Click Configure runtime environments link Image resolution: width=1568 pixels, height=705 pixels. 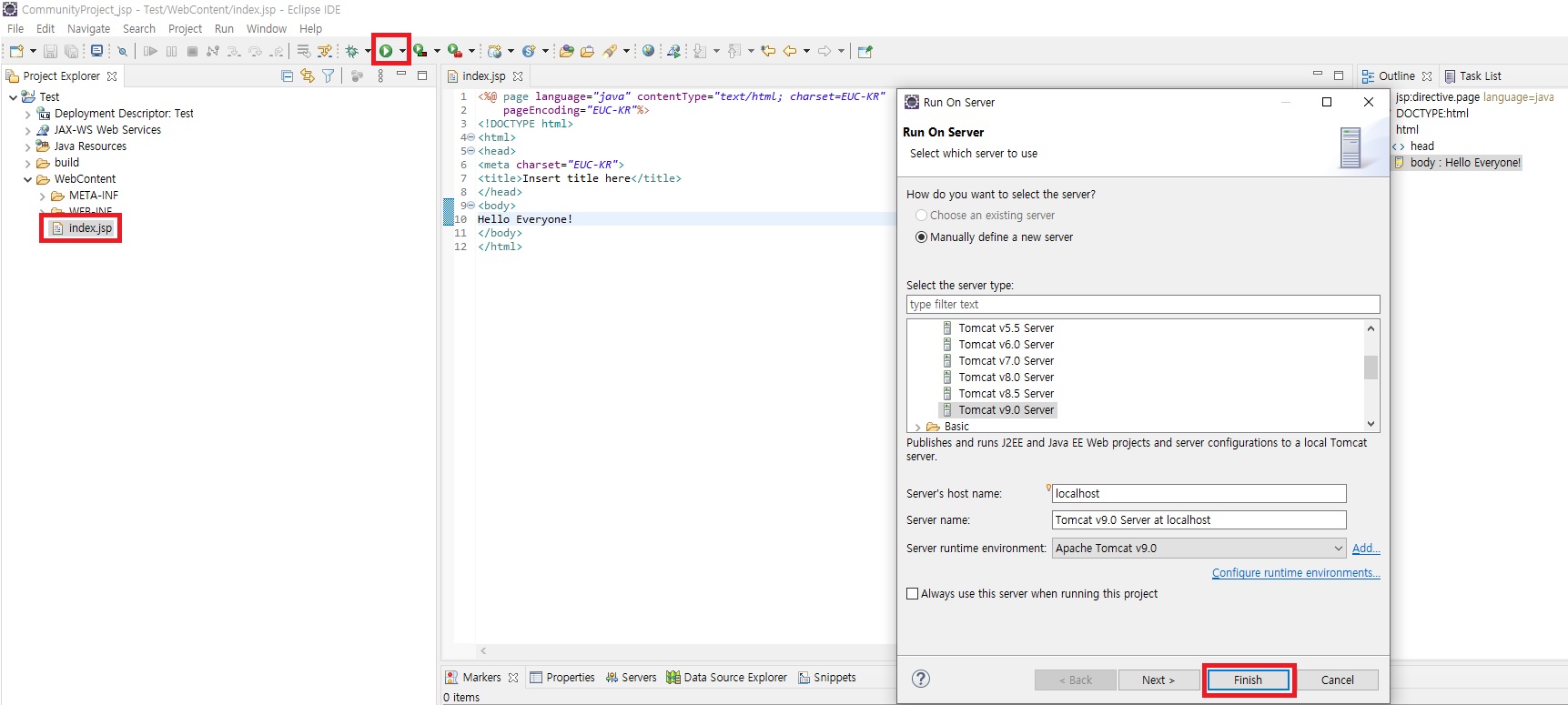pyautogui.click(x=1295, y=573)
